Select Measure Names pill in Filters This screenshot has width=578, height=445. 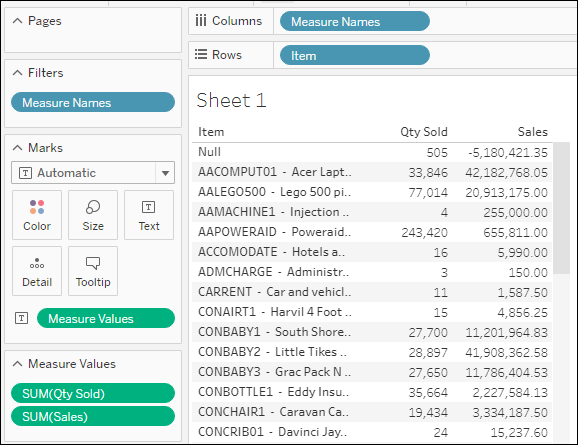(93, 102)
